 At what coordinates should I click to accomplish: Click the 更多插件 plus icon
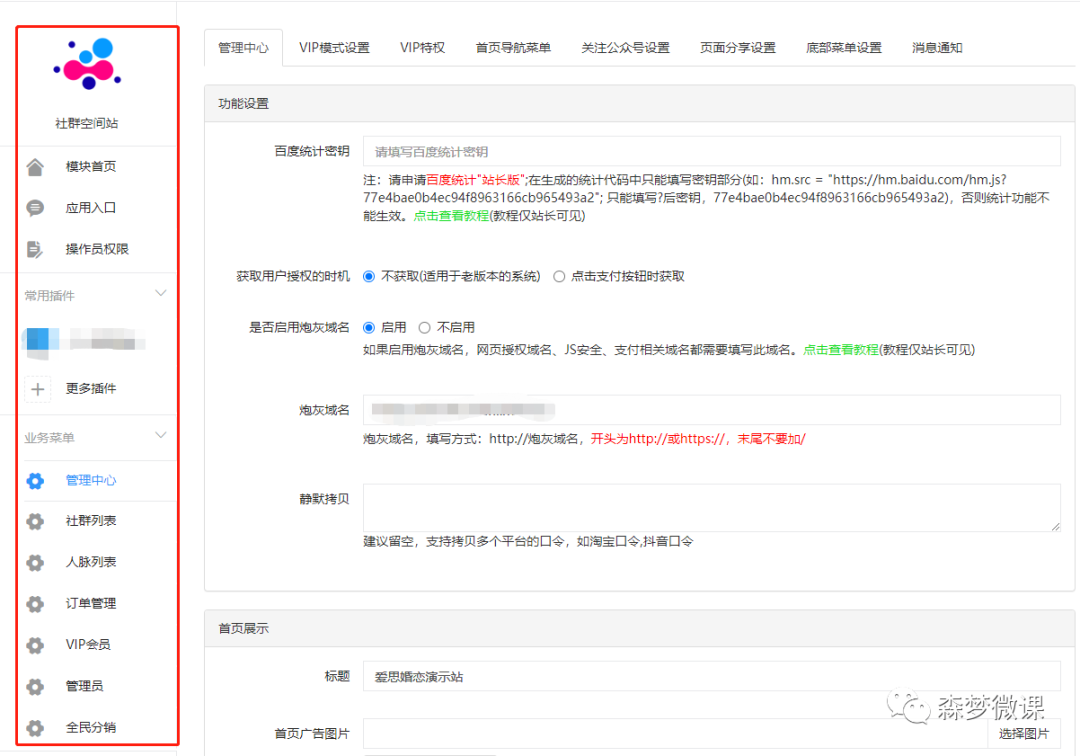[36, 388]
